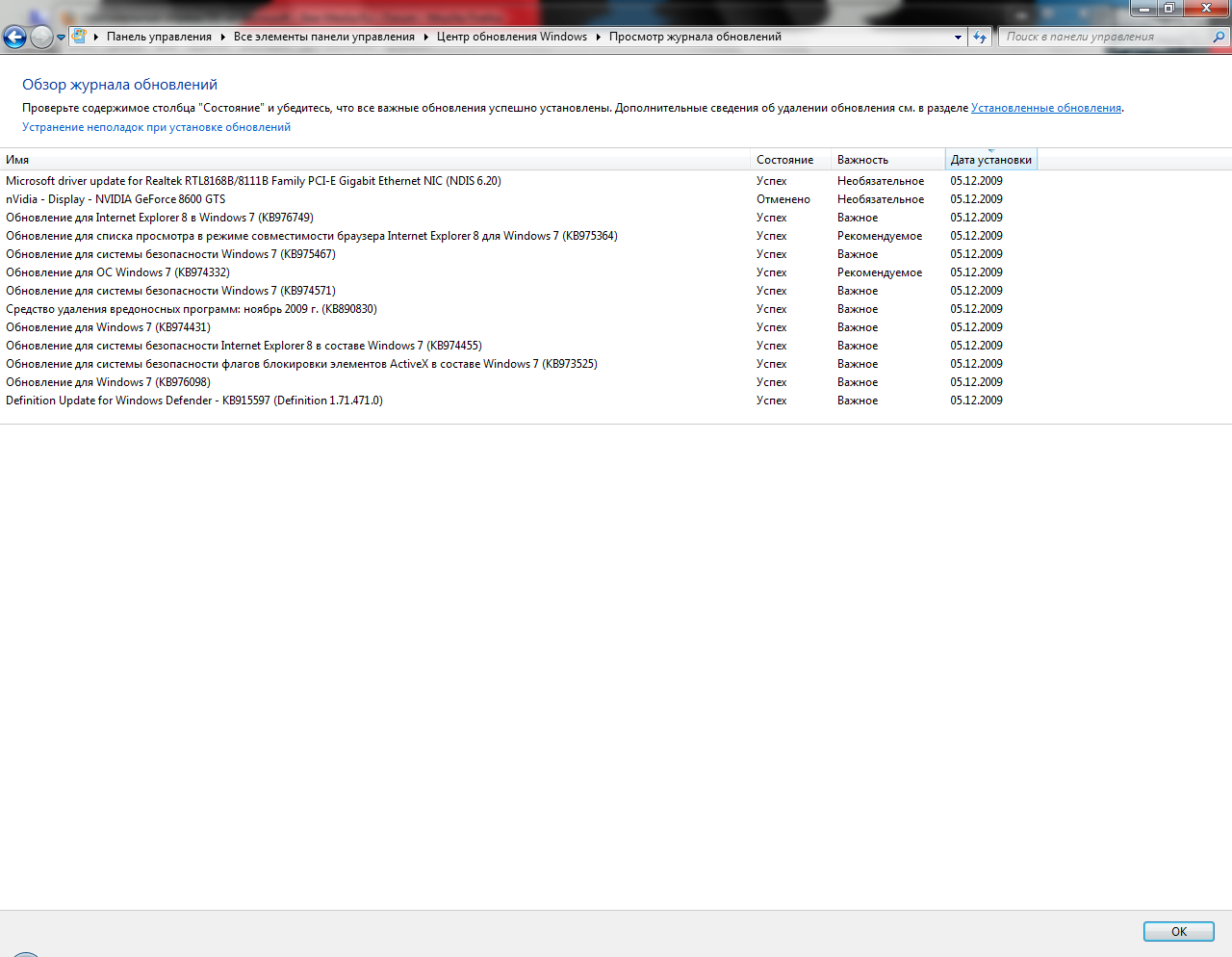Select the Realtek RTL8168B/8111B driver update row
This screenshot has height=957, width=1232.
[x=520, y=181]
